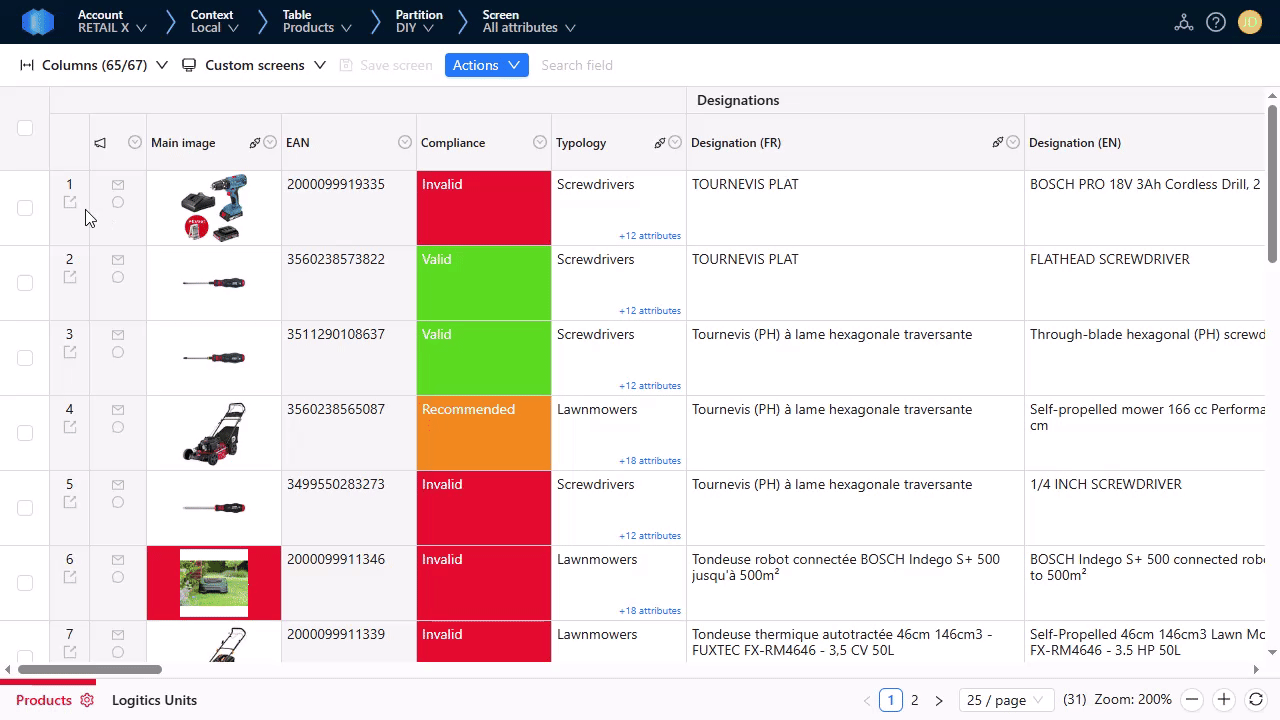Refresh the table with reload icon
This screenshot has height=720, width=1280.
pyautogui.click(x=1256, y=700)
